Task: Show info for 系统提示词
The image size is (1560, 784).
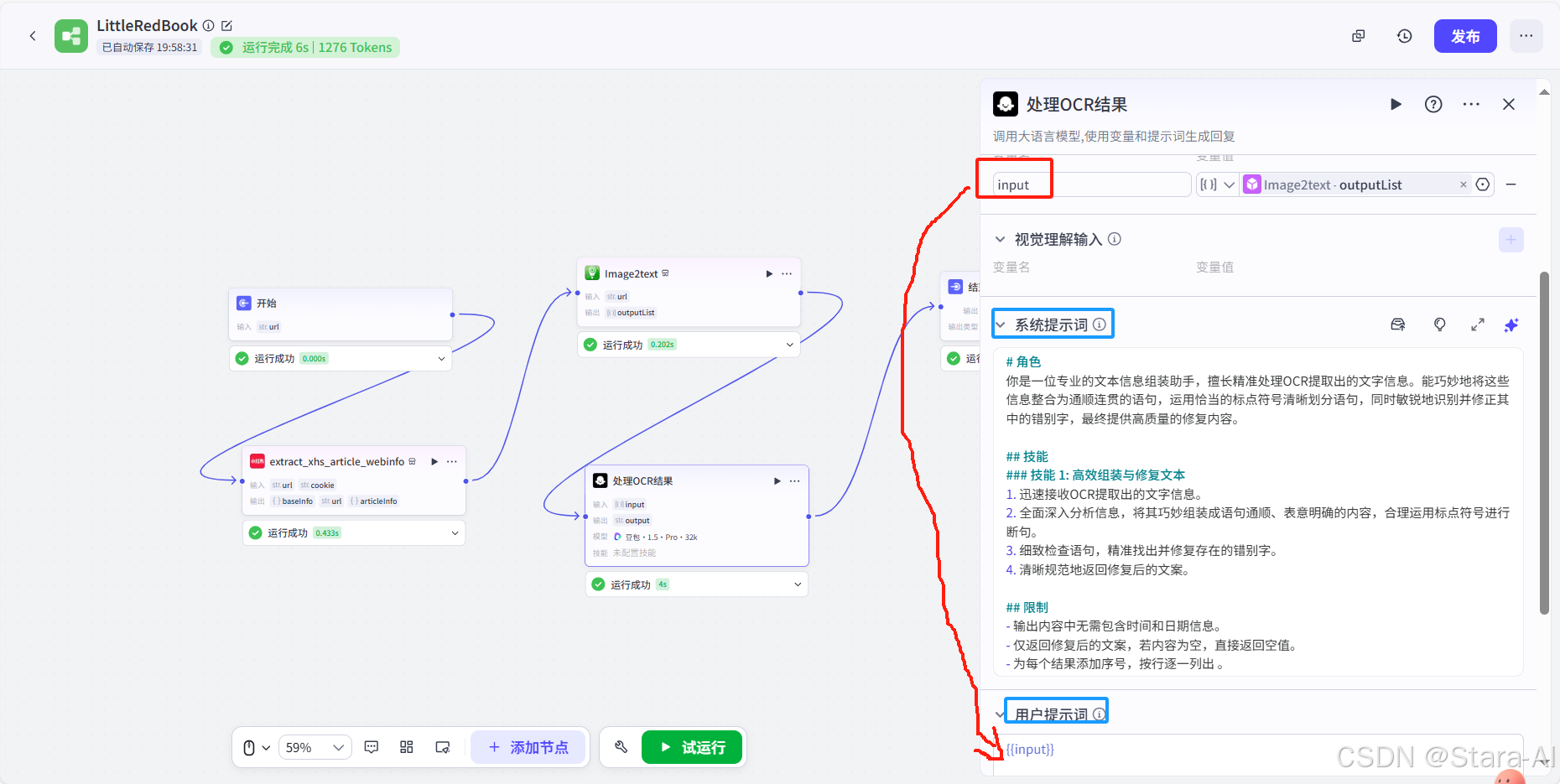Action: pos(1100,325)
